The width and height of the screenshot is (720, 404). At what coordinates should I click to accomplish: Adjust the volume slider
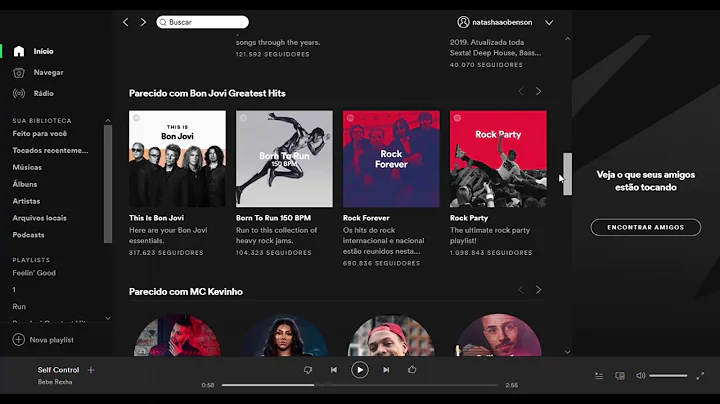coord(668,376)
